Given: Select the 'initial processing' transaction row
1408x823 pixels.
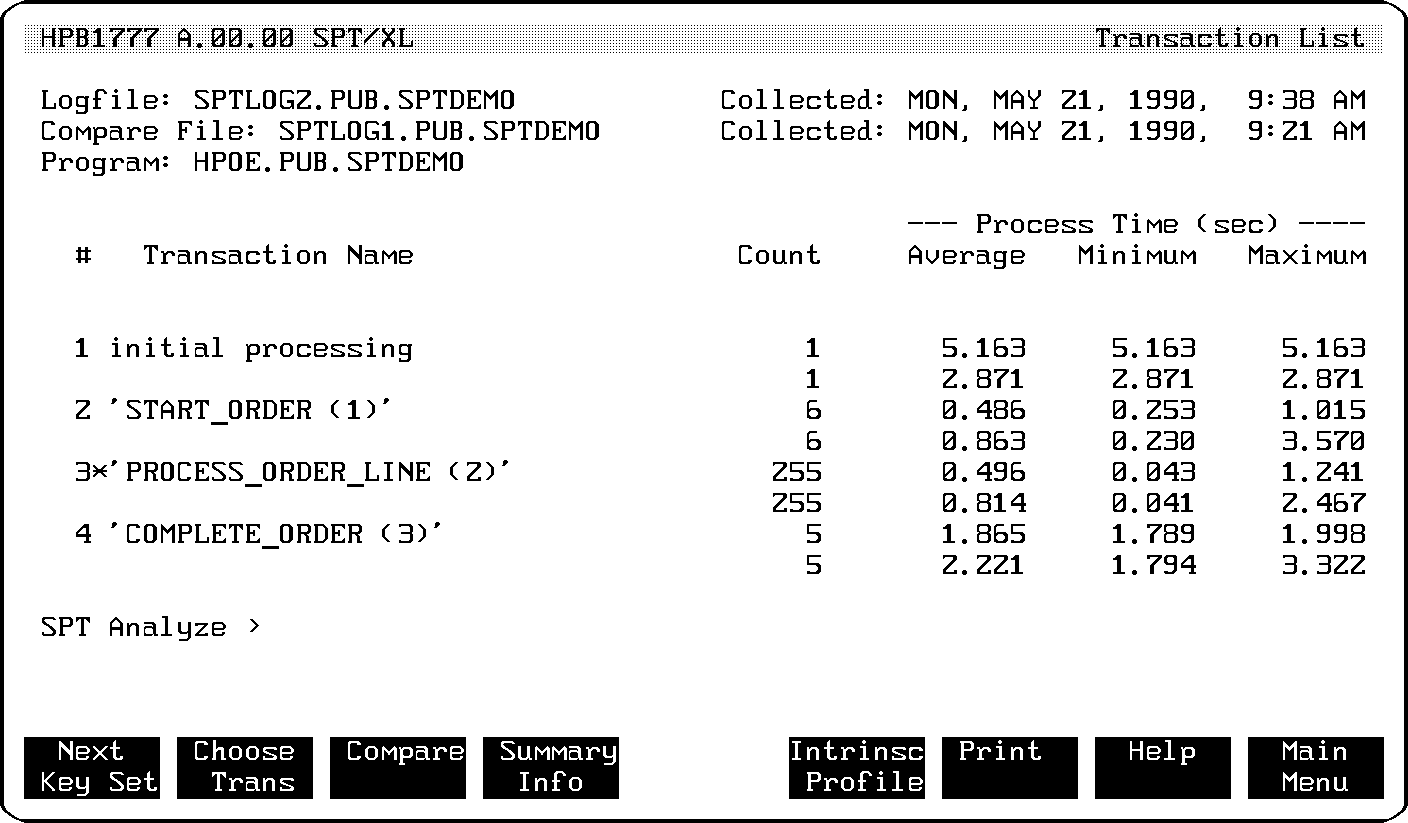Looking at the screenshot, I should [x=260, y=349].
